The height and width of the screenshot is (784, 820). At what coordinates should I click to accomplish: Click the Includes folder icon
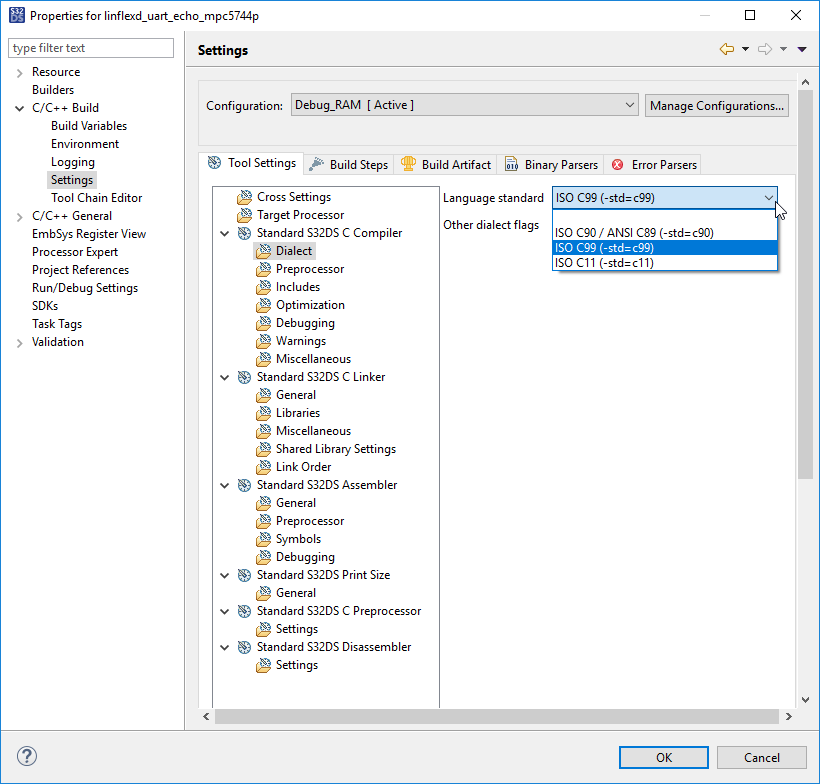click(264, 287)
